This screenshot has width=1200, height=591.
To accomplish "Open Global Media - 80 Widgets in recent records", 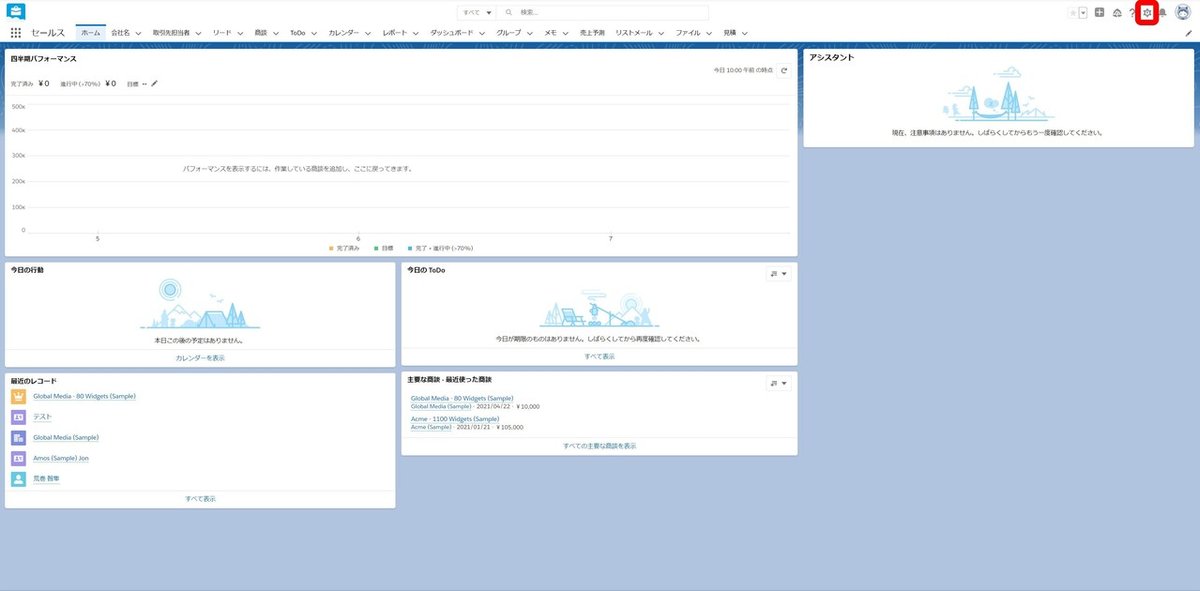I will (x=84, y=396).
